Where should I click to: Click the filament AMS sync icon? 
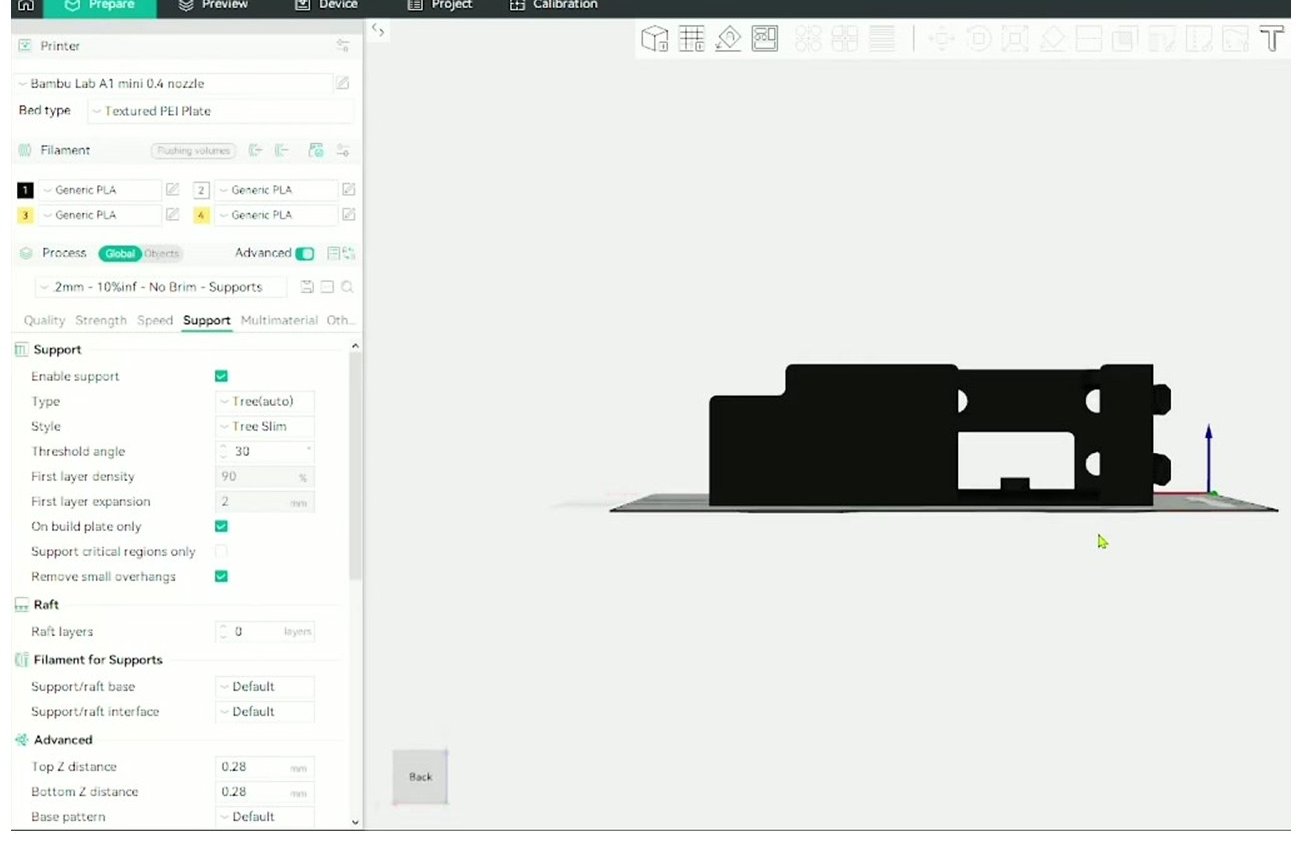point(316,151)
